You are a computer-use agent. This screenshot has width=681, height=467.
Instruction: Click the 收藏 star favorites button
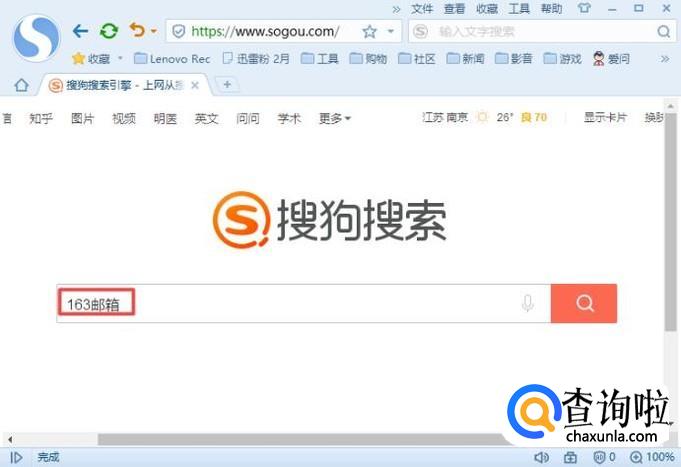91,59
